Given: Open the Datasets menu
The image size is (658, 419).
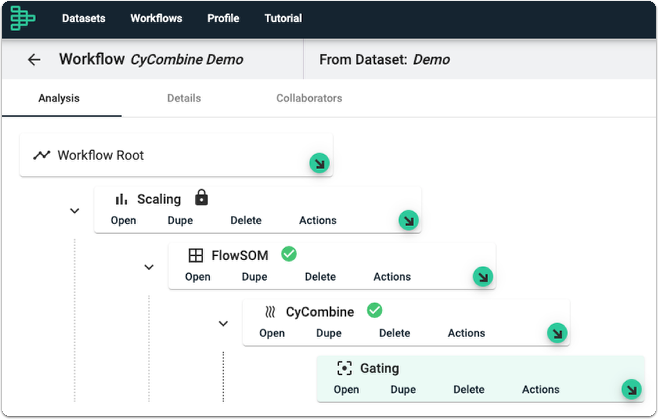Looking at the screenshot, I should click(84, 18).
